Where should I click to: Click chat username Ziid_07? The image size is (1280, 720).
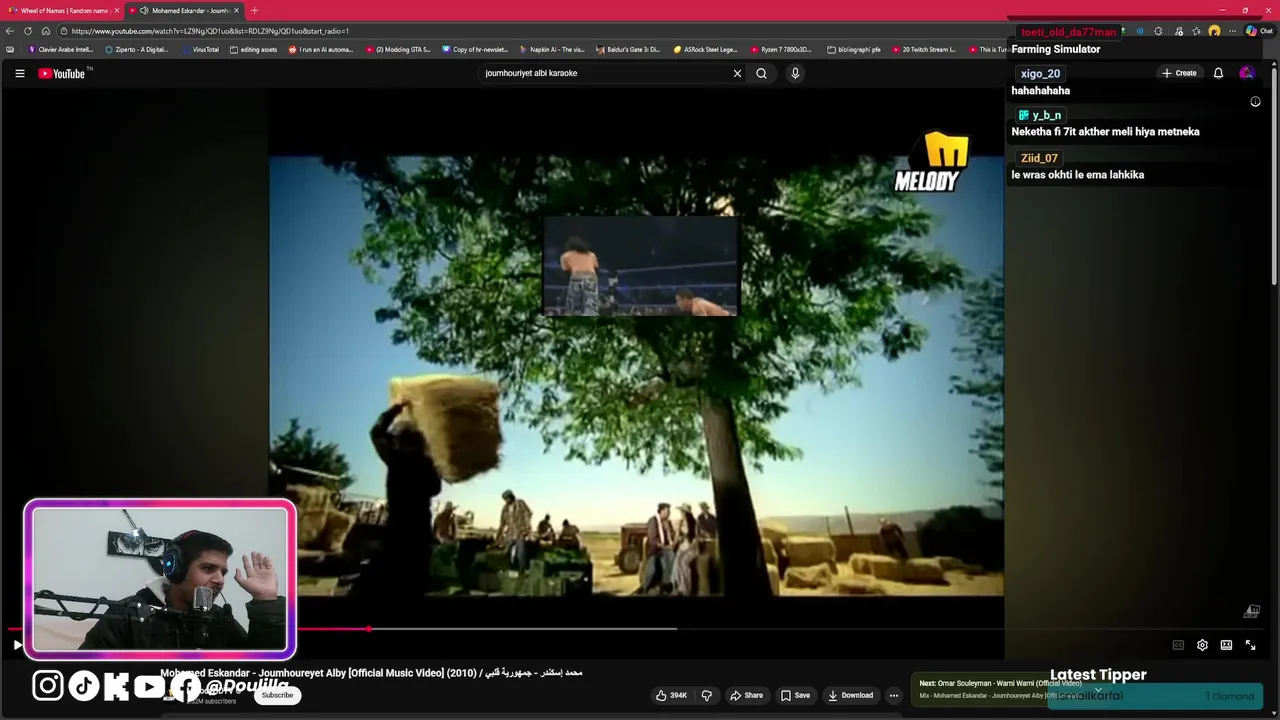point(1039,158)
